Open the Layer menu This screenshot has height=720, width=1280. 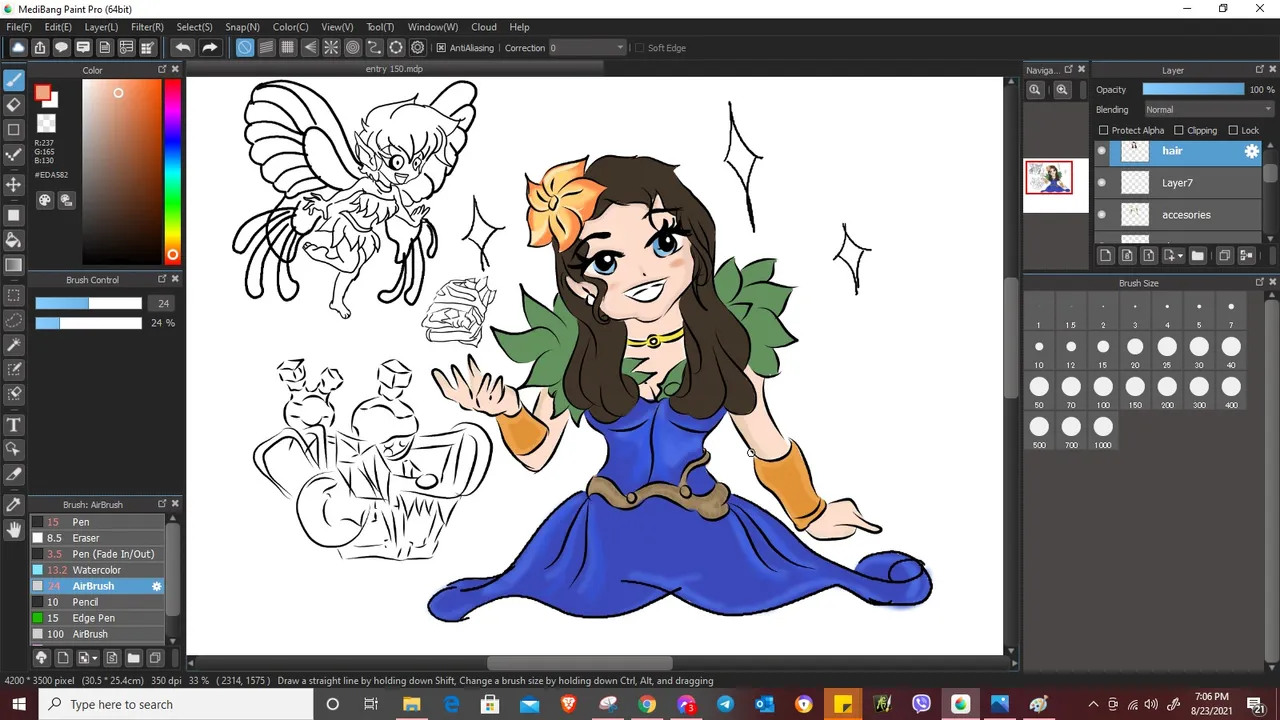[101, 27]
